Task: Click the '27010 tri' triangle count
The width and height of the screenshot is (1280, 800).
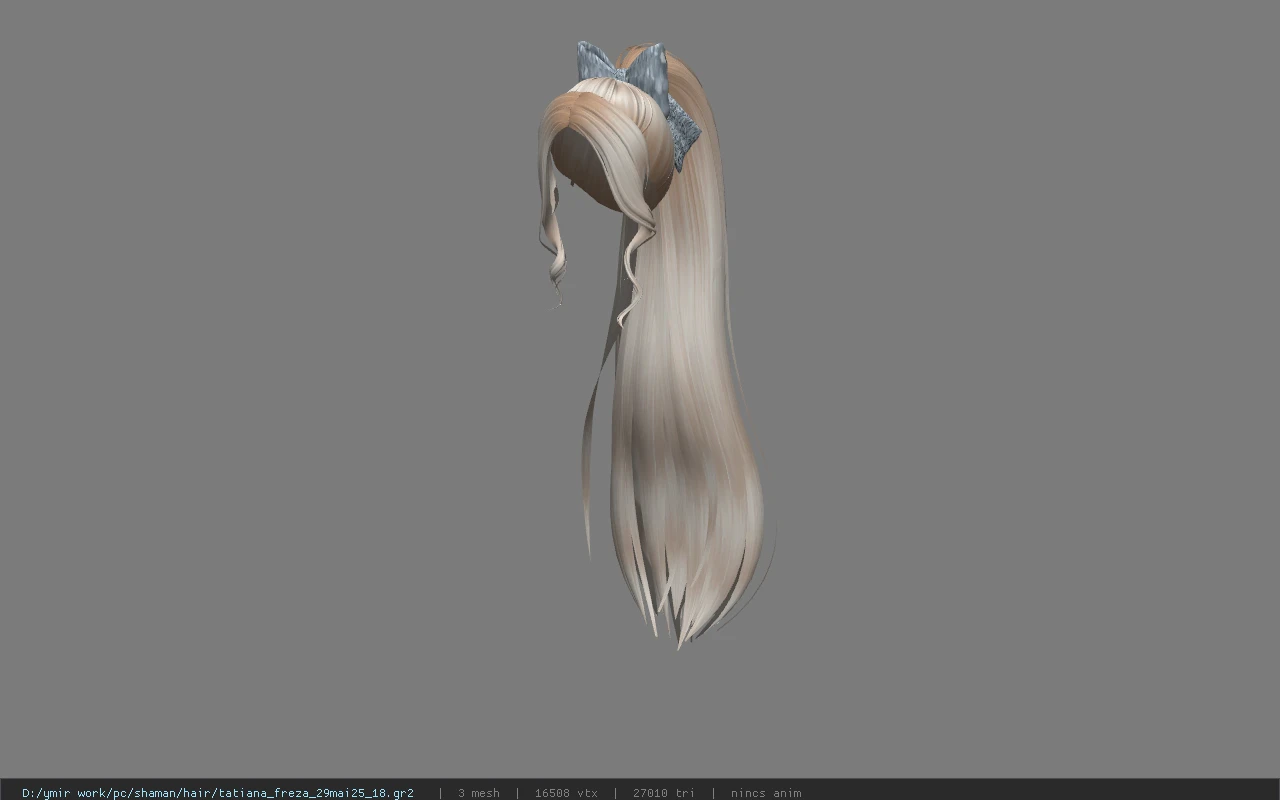Action: tap(664, 793)
